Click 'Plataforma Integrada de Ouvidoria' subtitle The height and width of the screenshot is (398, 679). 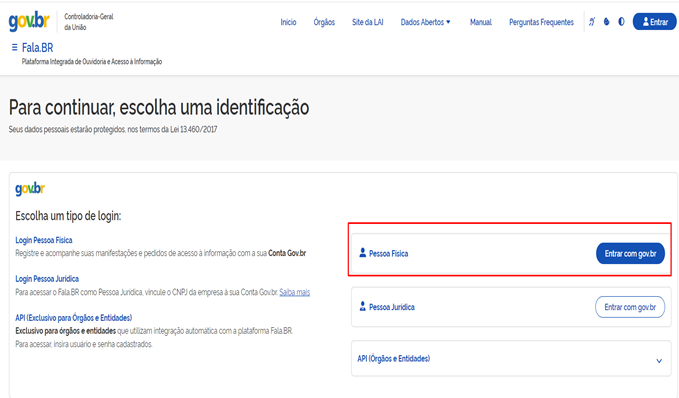tap(92, 61)
